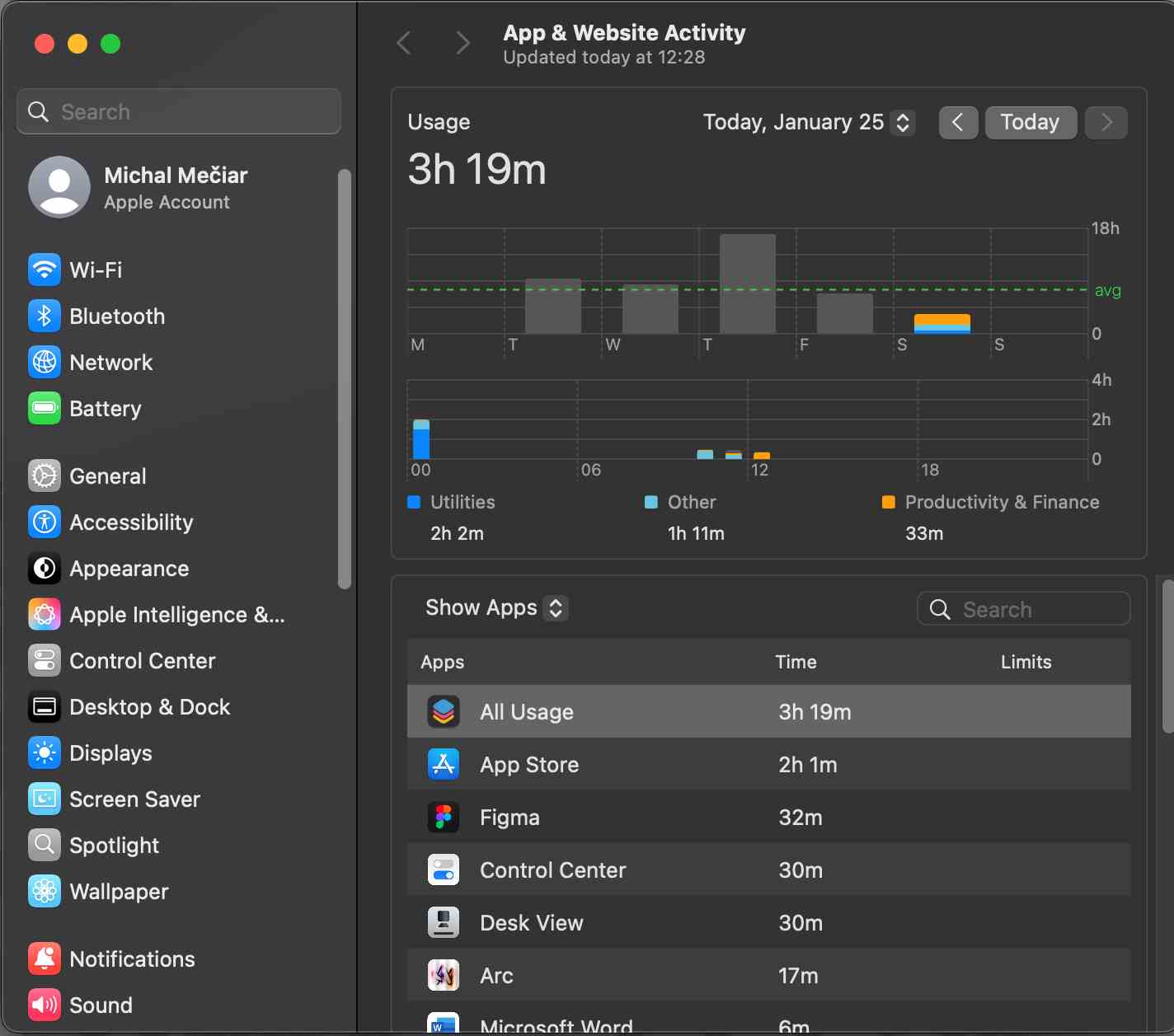The height and width of the screenshot is (1036, 1174).
Task: Click Other 1h 11m value
Action: click(696, 533)
